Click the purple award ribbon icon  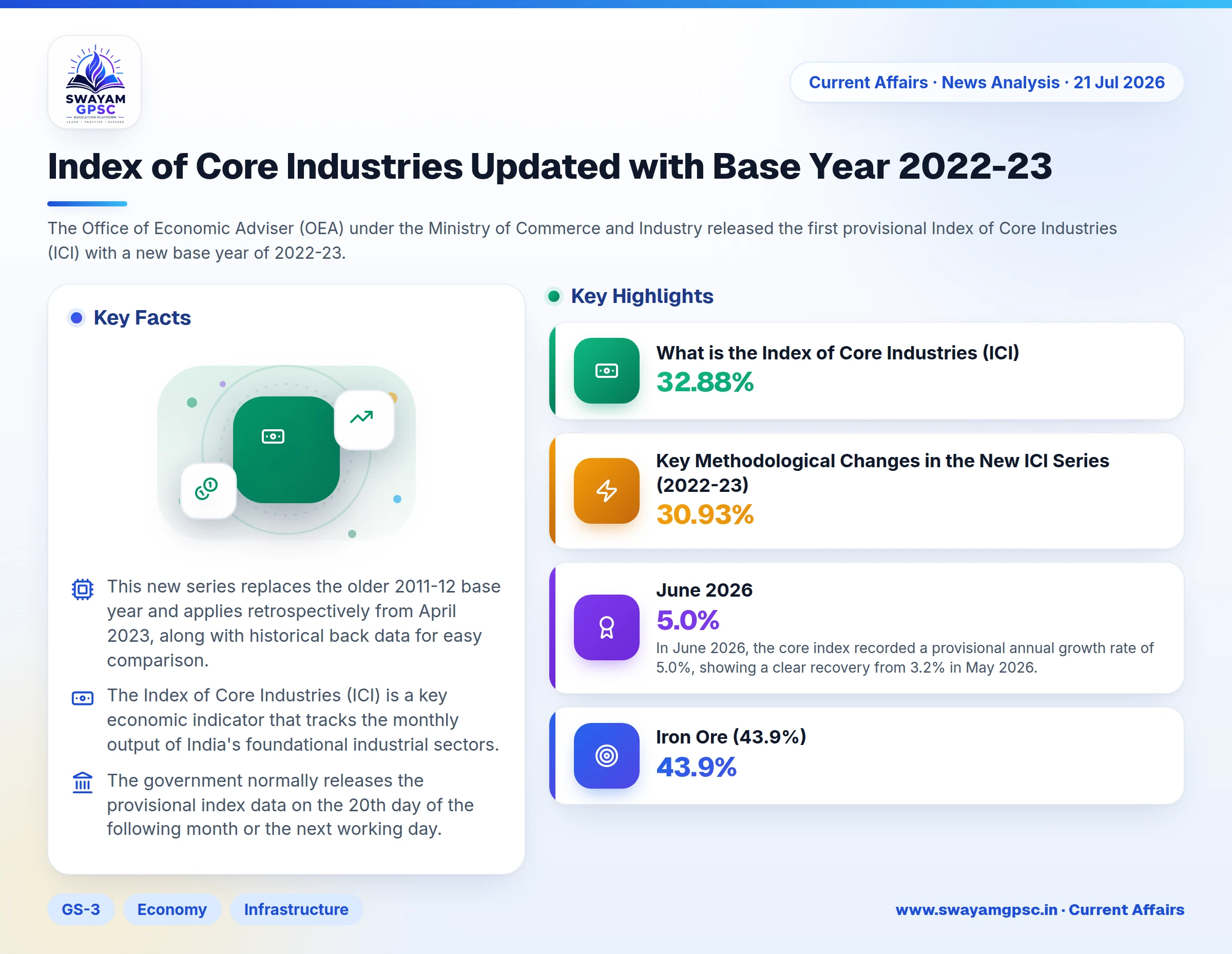click(606, 627)
